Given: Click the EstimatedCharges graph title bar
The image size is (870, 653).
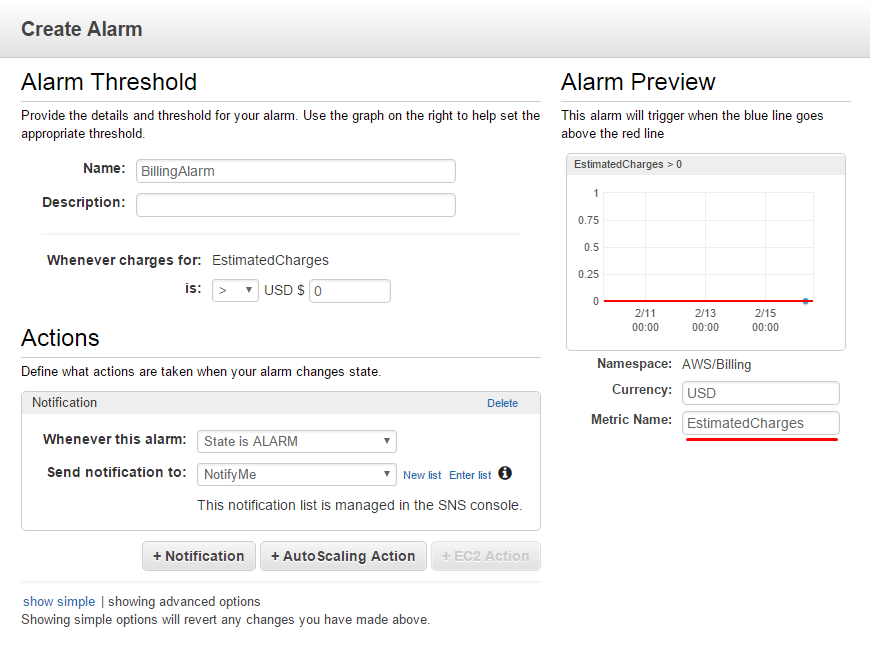Looking at the screenshot, I should click(x=706, y=164).
